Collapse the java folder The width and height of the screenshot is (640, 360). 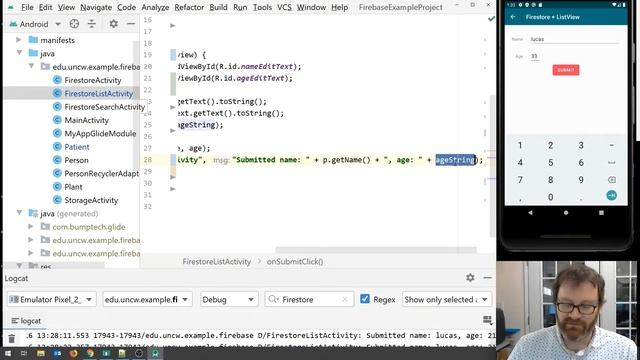[x=19, y=53]
